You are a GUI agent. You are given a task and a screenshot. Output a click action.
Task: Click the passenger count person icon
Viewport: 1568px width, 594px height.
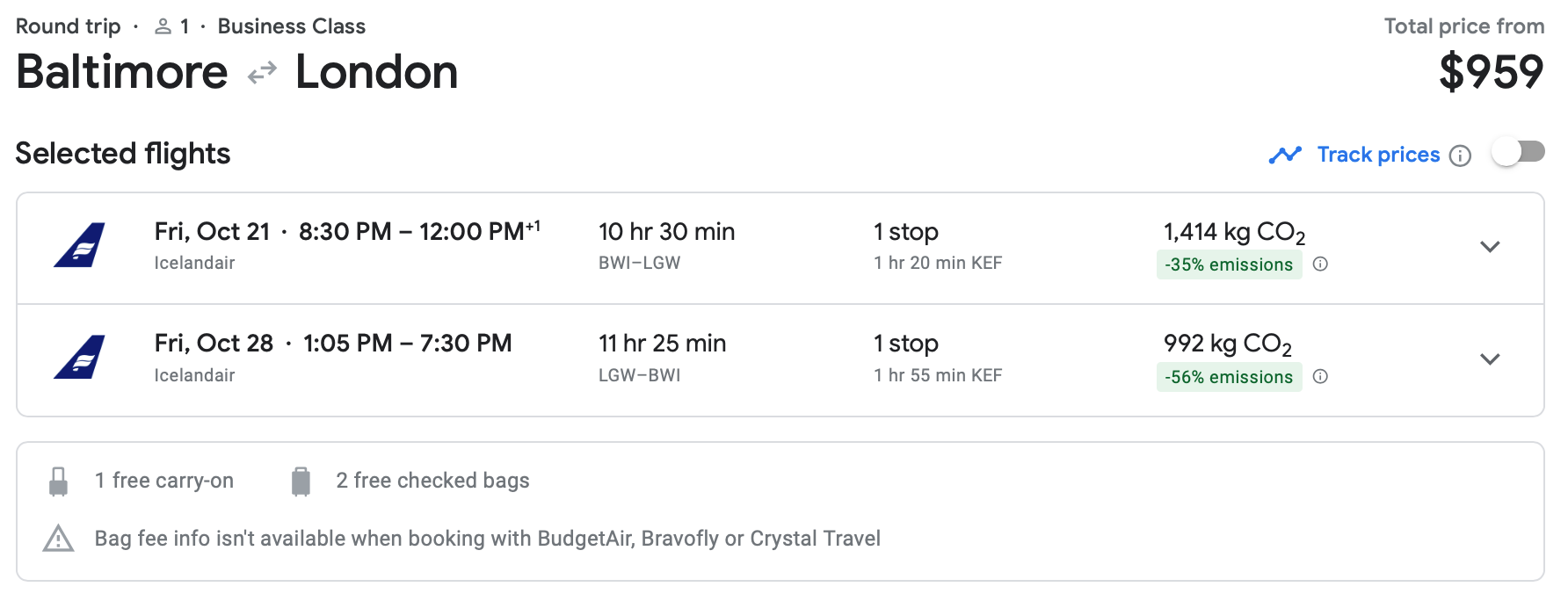point(163,27)
